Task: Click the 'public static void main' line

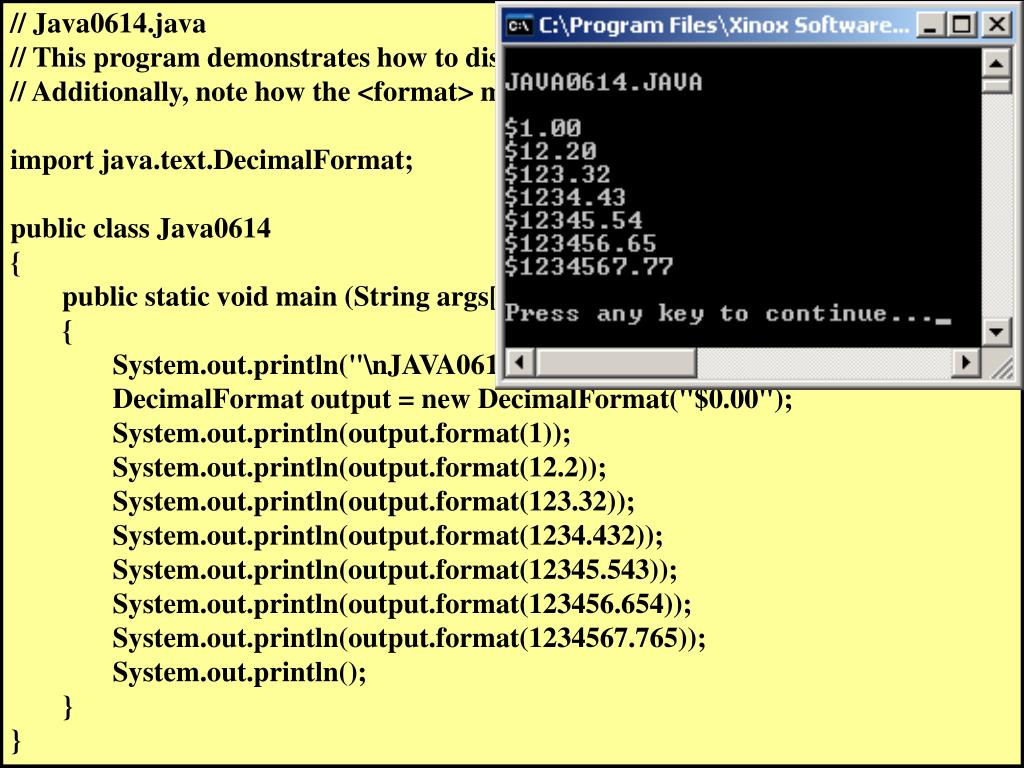Action: 281,297
